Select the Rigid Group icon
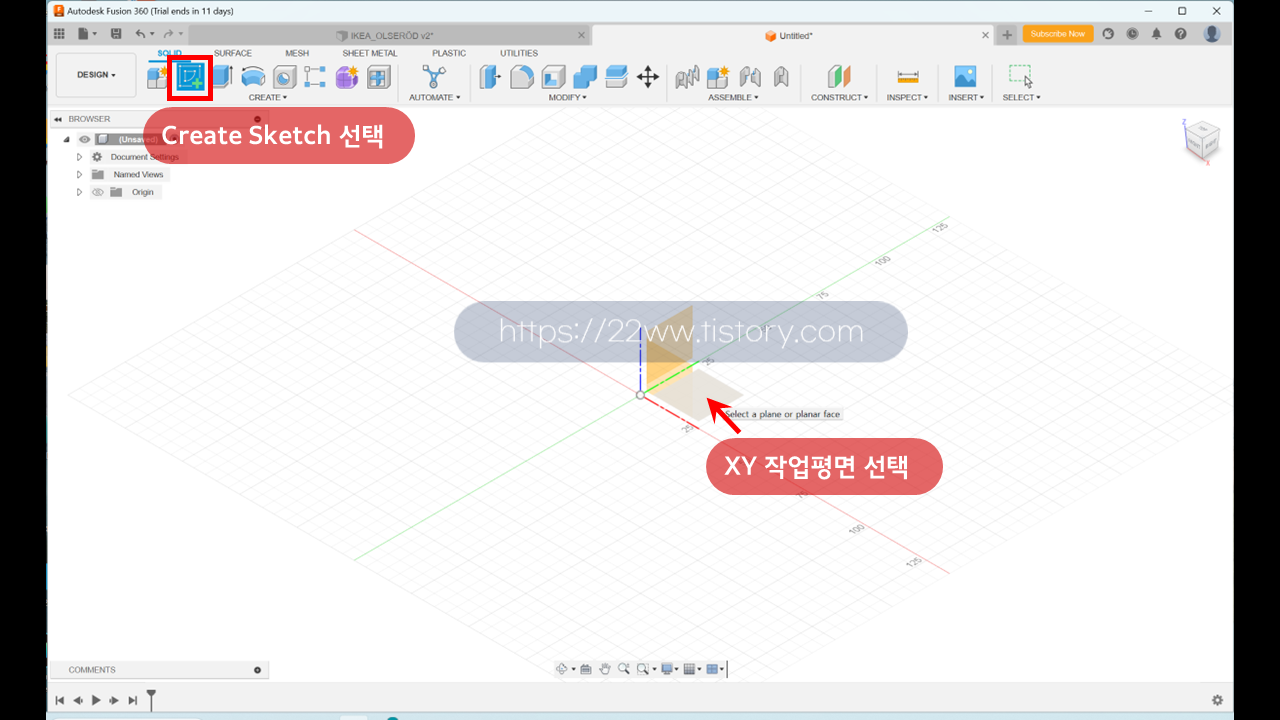 tap(781, 77)
